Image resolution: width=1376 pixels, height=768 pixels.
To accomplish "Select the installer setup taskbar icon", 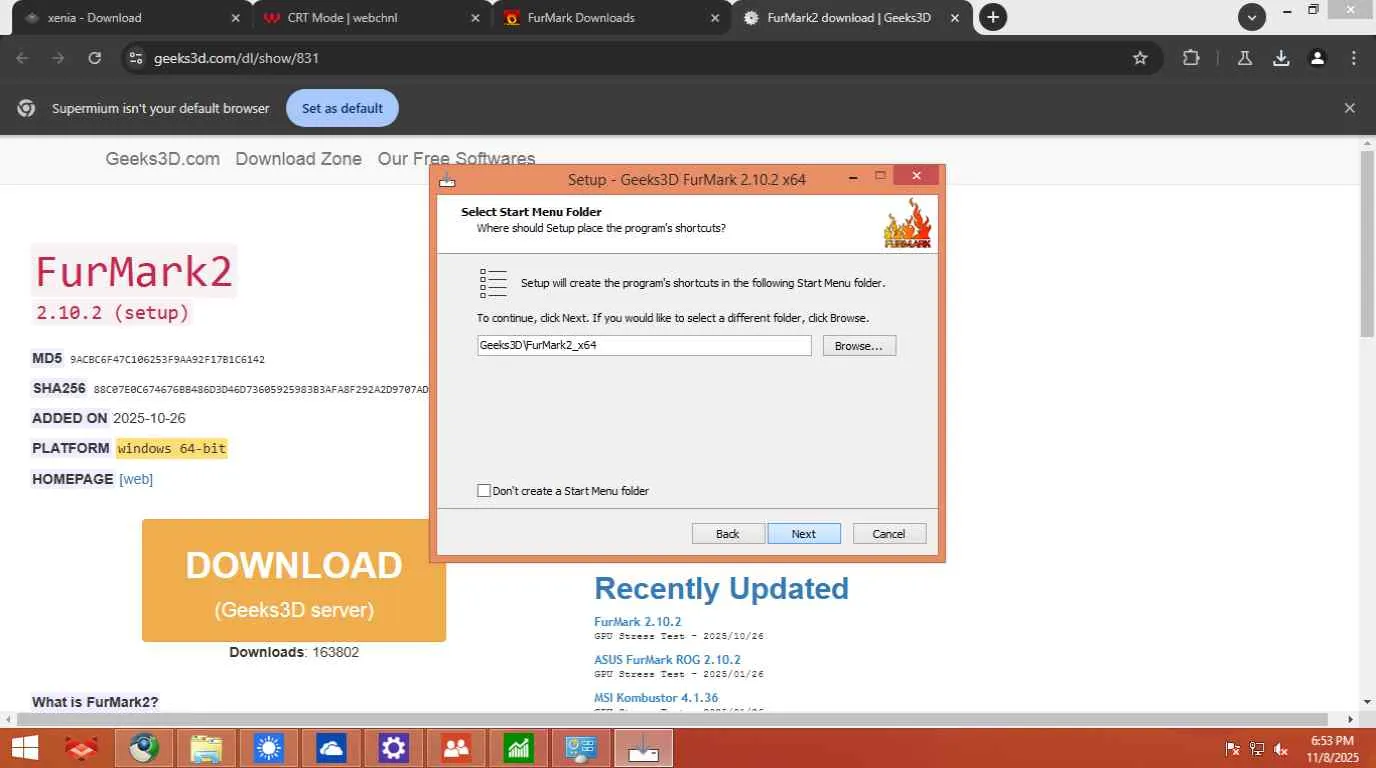I will 643,748.
